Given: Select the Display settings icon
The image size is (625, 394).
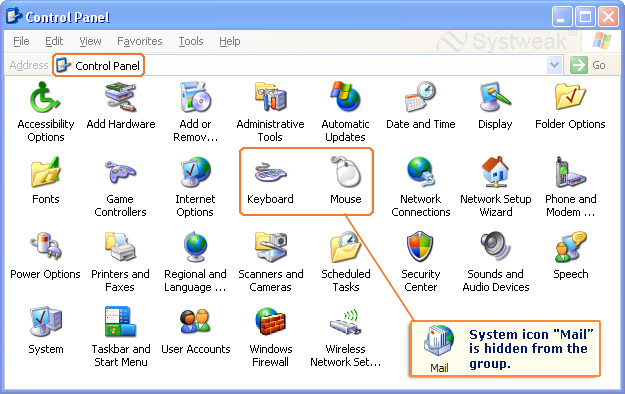Looking at the screenshot, I should click(495, 97).
